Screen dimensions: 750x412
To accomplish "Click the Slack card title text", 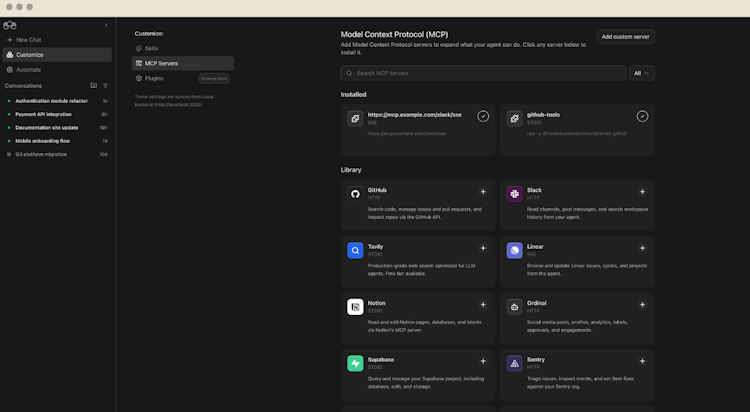I will (x=534, y=190).
